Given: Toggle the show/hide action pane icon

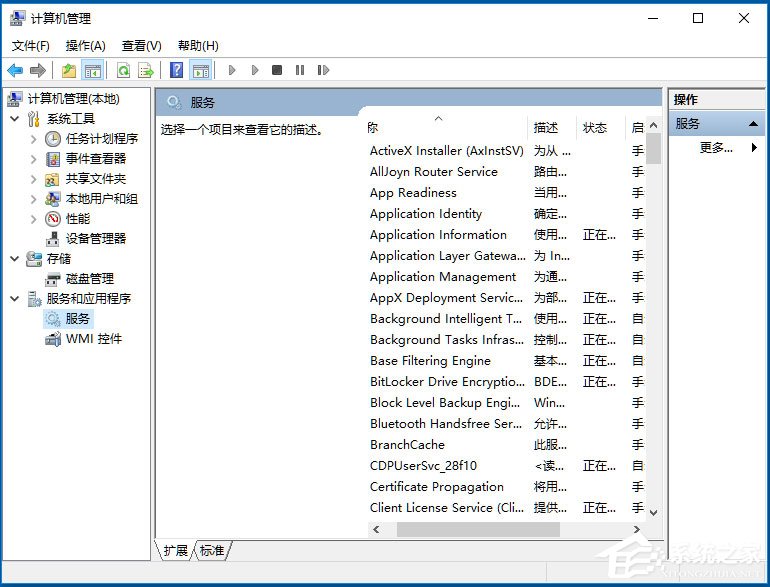Looking at the screenshot, I should coord(200,70).
